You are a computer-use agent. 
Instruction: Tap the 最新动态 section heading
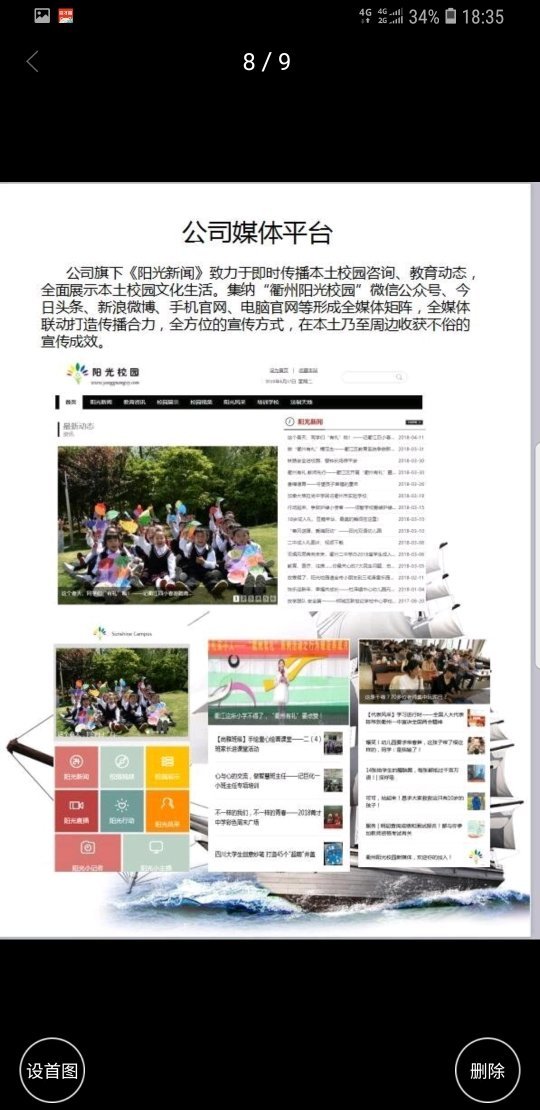coord(79,426)
